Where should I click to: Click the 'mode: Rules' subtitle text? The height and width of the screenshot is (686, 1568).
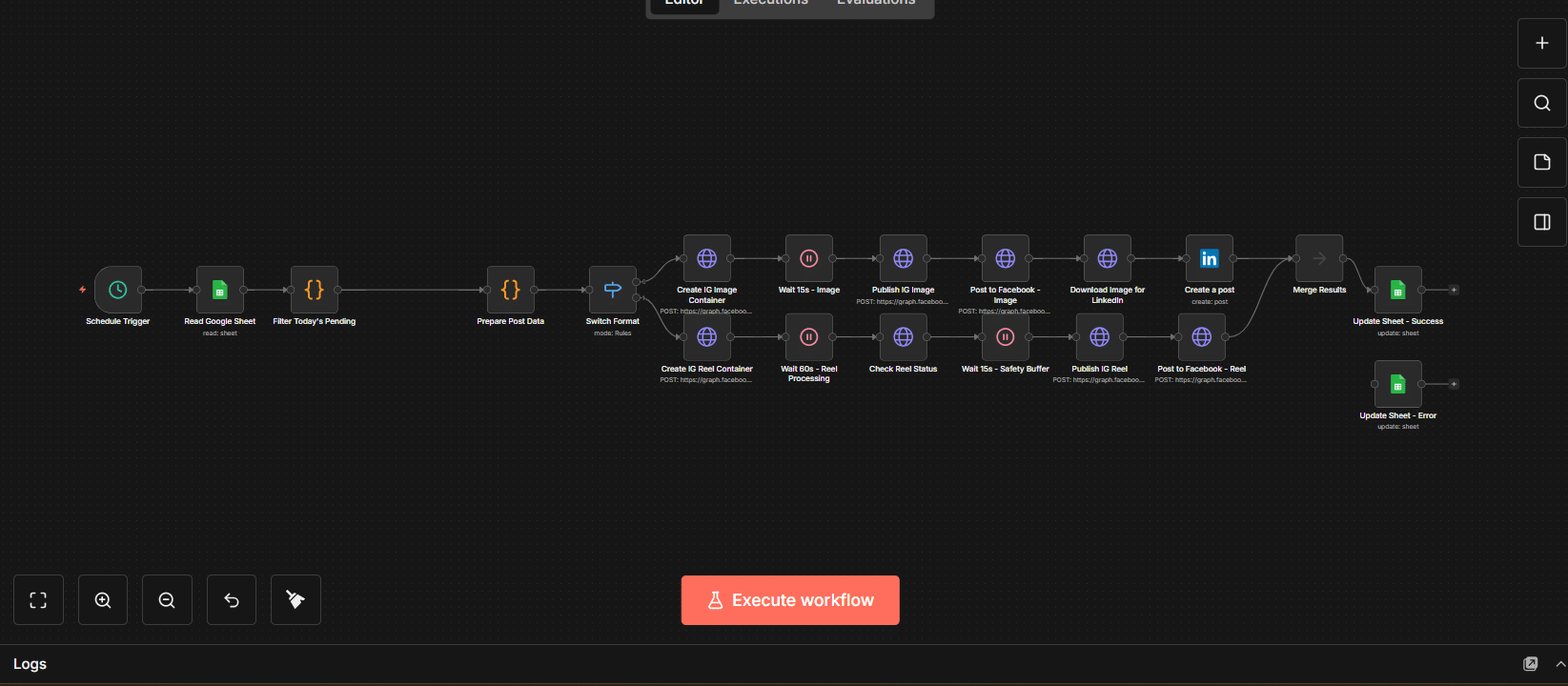613,333
